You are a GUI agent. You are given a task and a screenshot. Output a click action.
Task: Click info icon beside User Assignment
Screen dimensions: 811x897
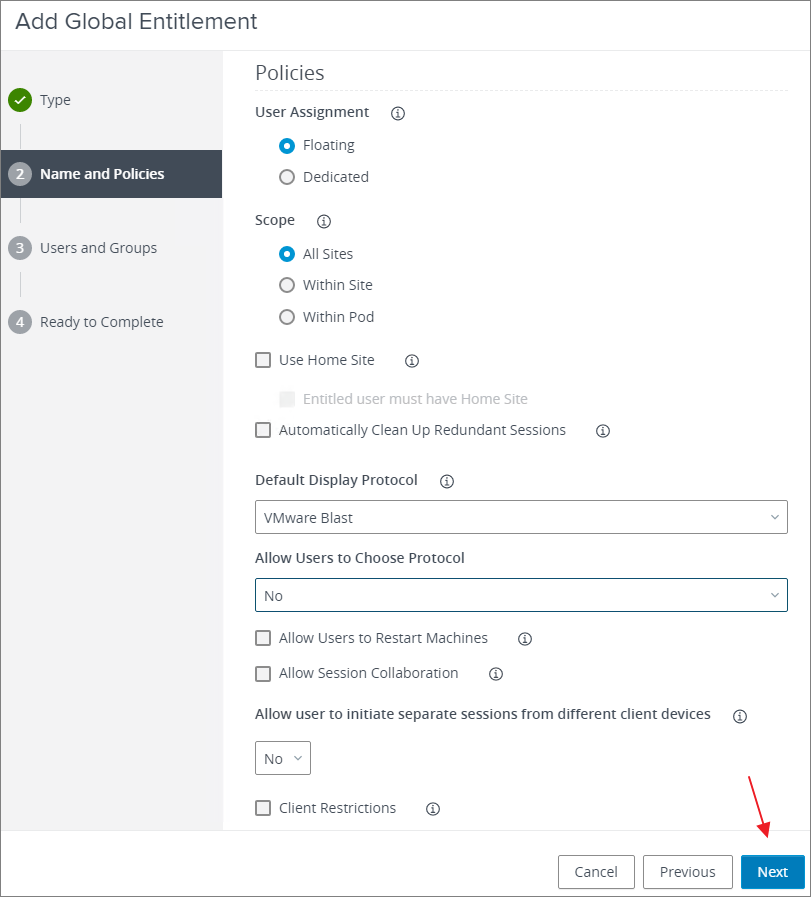pyautogui.click(x=398, y=113)
